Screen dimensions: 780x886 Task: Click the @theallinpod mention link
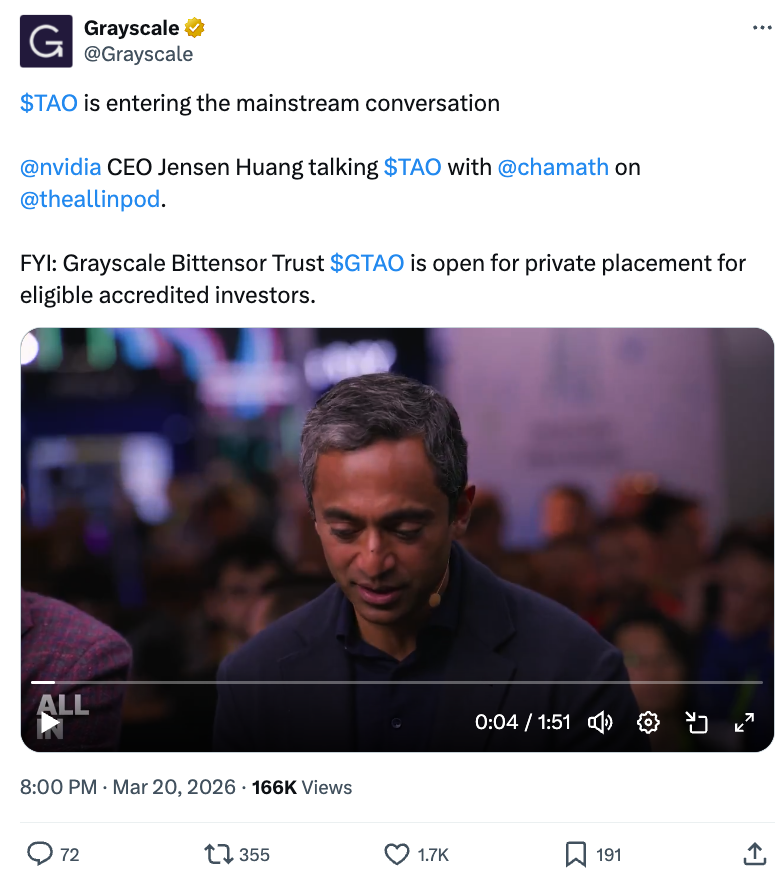pos(90,199)
